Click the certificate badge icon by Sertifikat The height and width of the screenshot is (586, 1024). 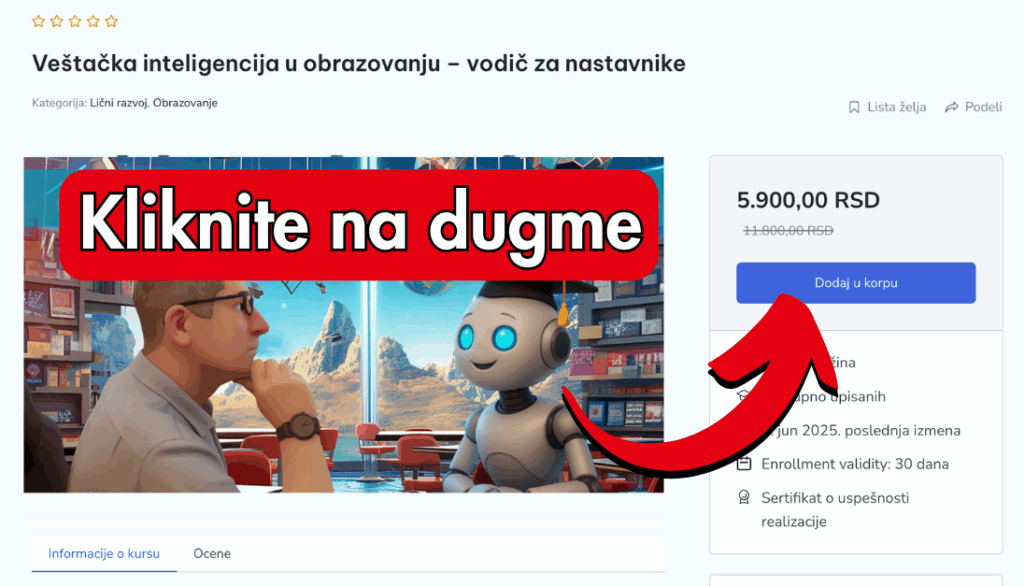[744, 498]
